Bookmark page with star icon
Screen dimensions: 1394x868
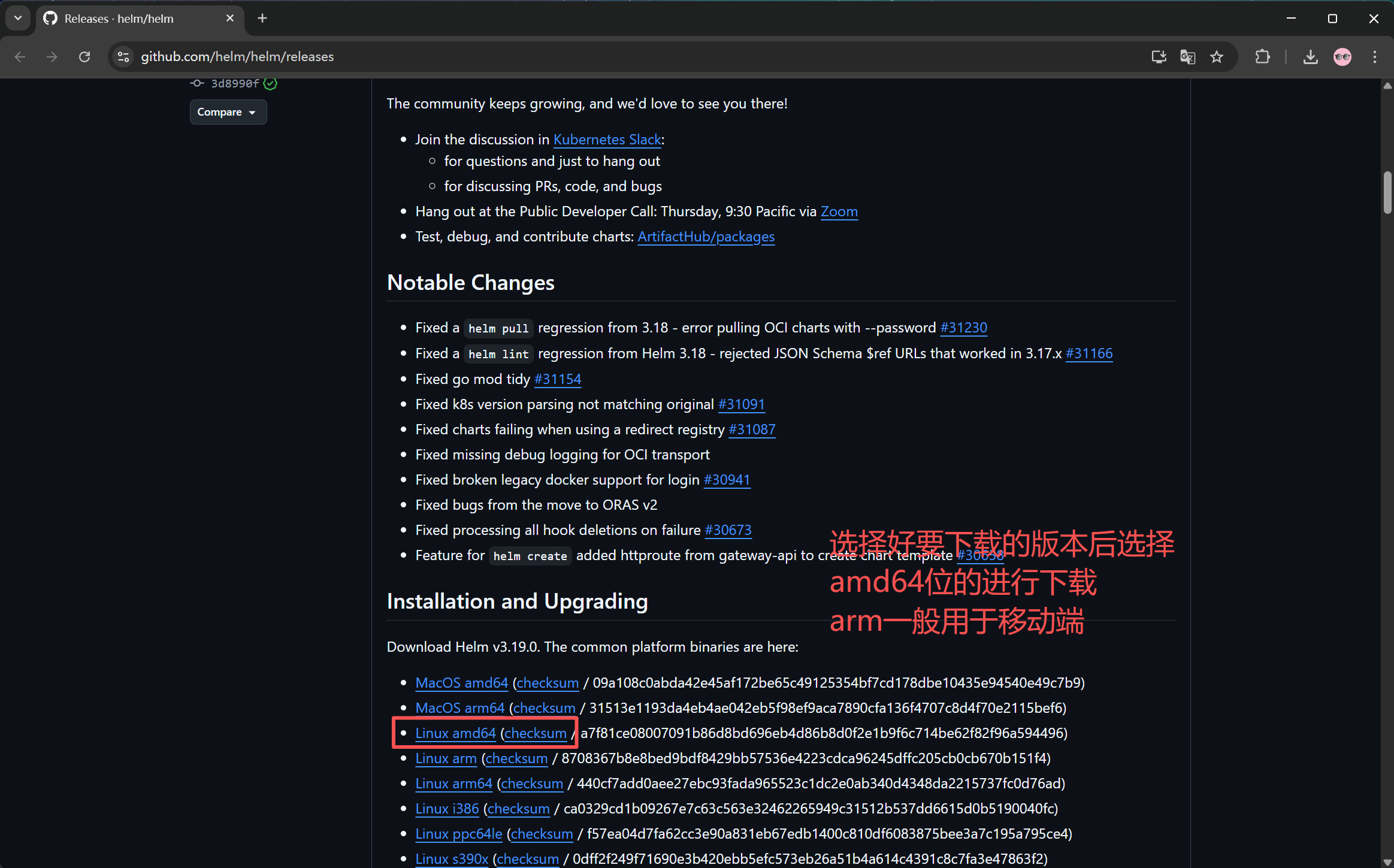tap(1216, 57)
